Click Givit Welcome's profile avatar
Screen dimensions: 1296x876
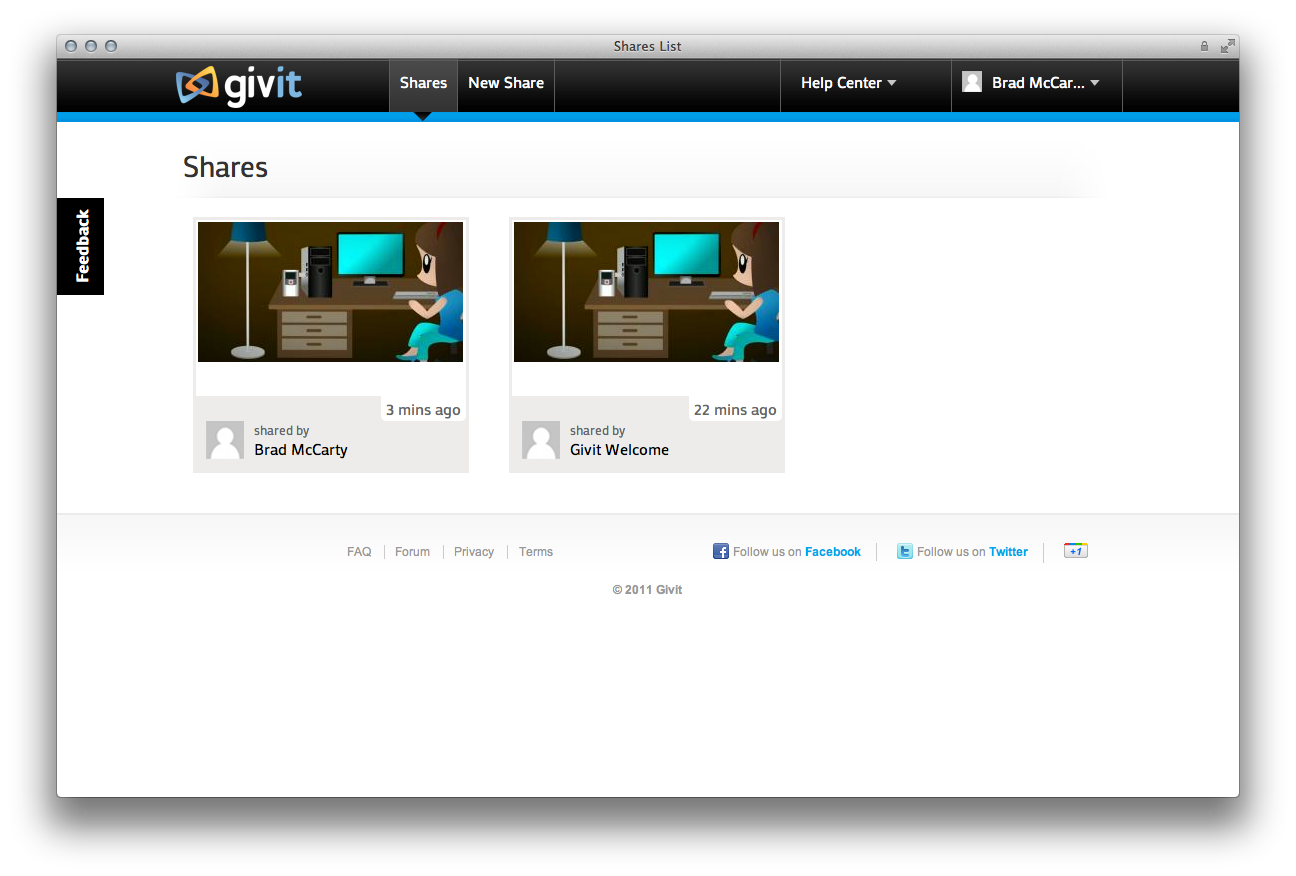click(x=541, y=440)
